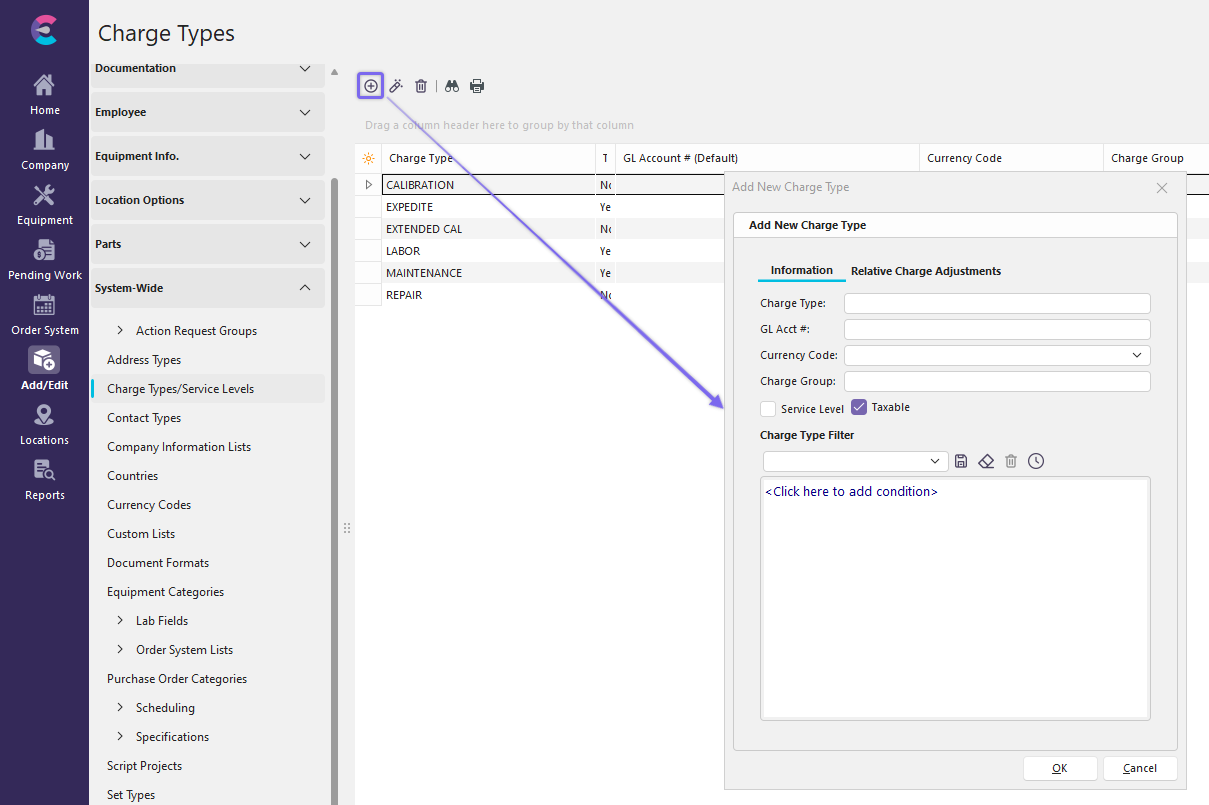
Task: Uncheck the Taxable checkbox
Action: point(859,407)
